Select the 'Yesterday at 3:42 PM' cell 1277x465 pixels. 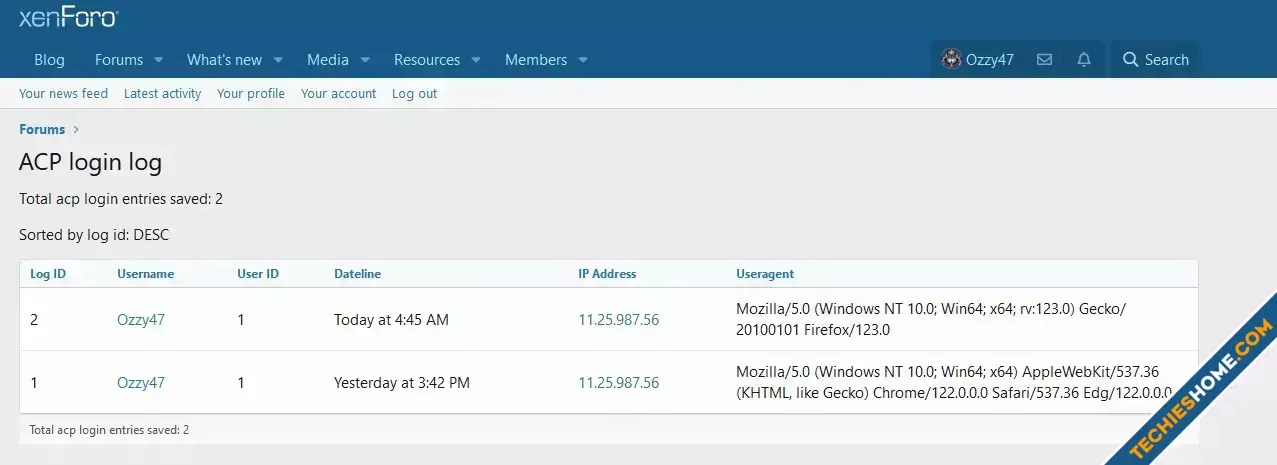coord(402,382)
